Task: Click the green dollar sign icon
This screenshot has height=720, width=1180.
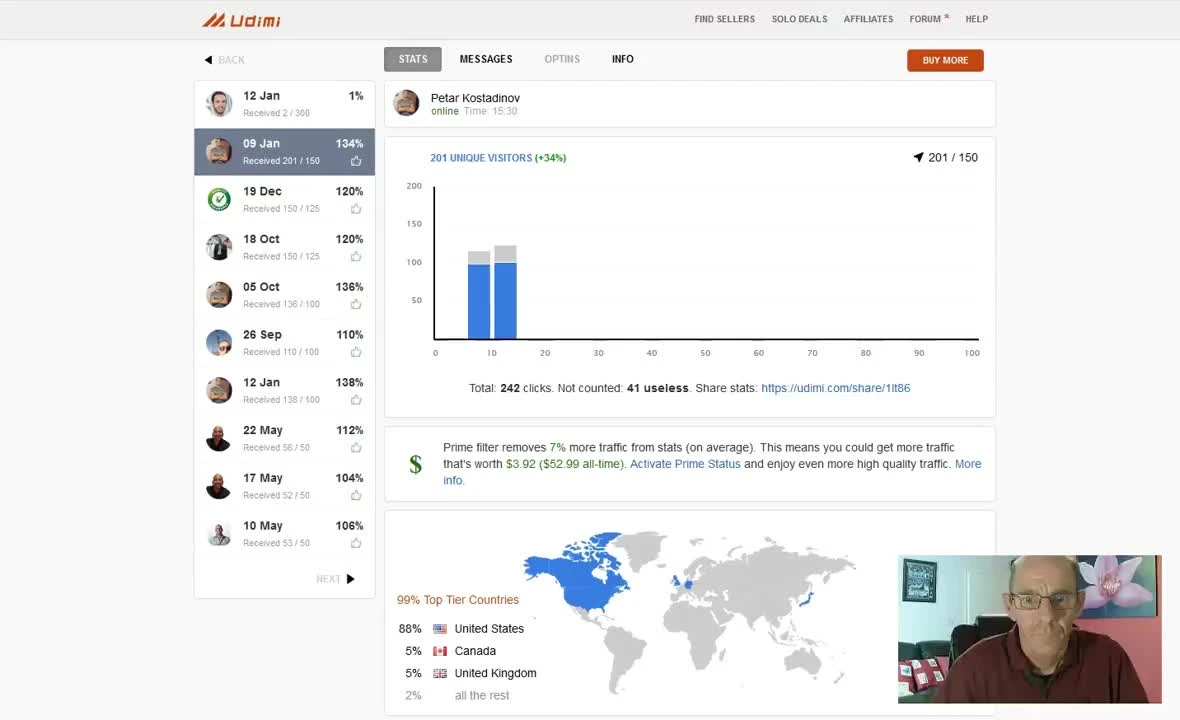Action: [x=415, y=464]
